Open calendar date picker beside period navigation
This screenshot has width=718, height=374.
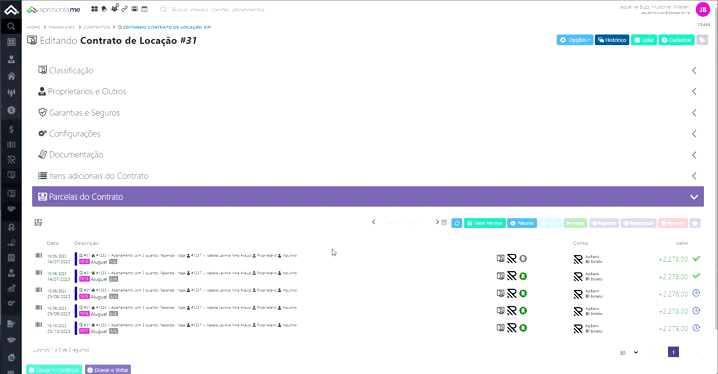tap(444, 222)
